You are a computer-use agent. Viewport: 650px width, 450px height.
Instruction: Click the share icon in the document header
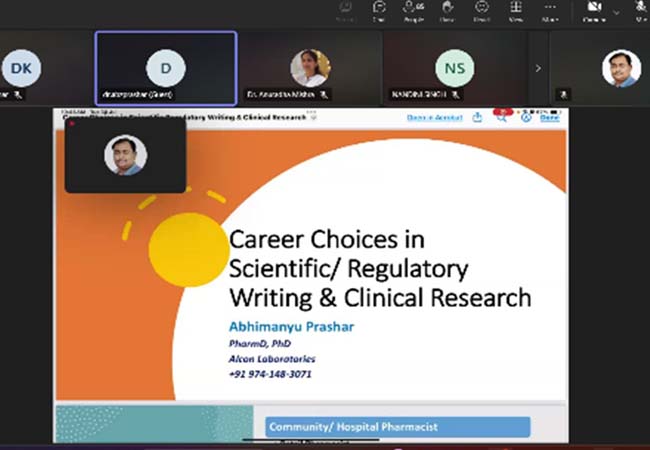(x=477, y=118)
